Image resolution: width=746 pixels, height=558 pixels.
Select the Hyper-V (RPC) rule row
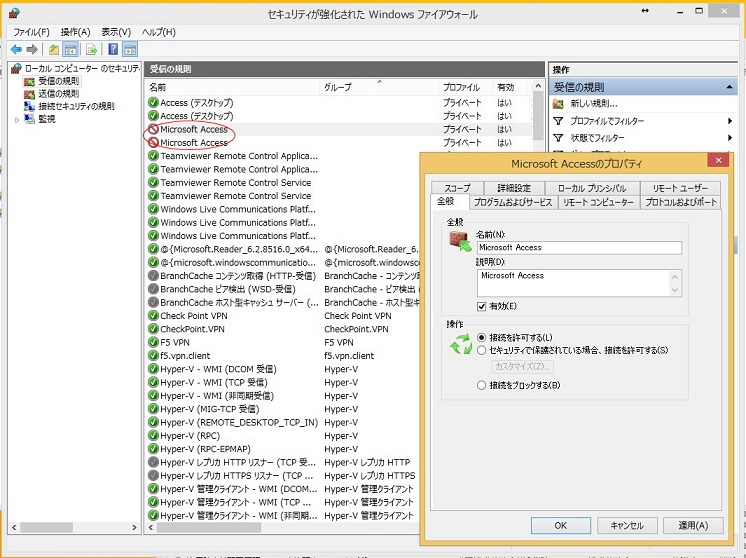(283, 436)
